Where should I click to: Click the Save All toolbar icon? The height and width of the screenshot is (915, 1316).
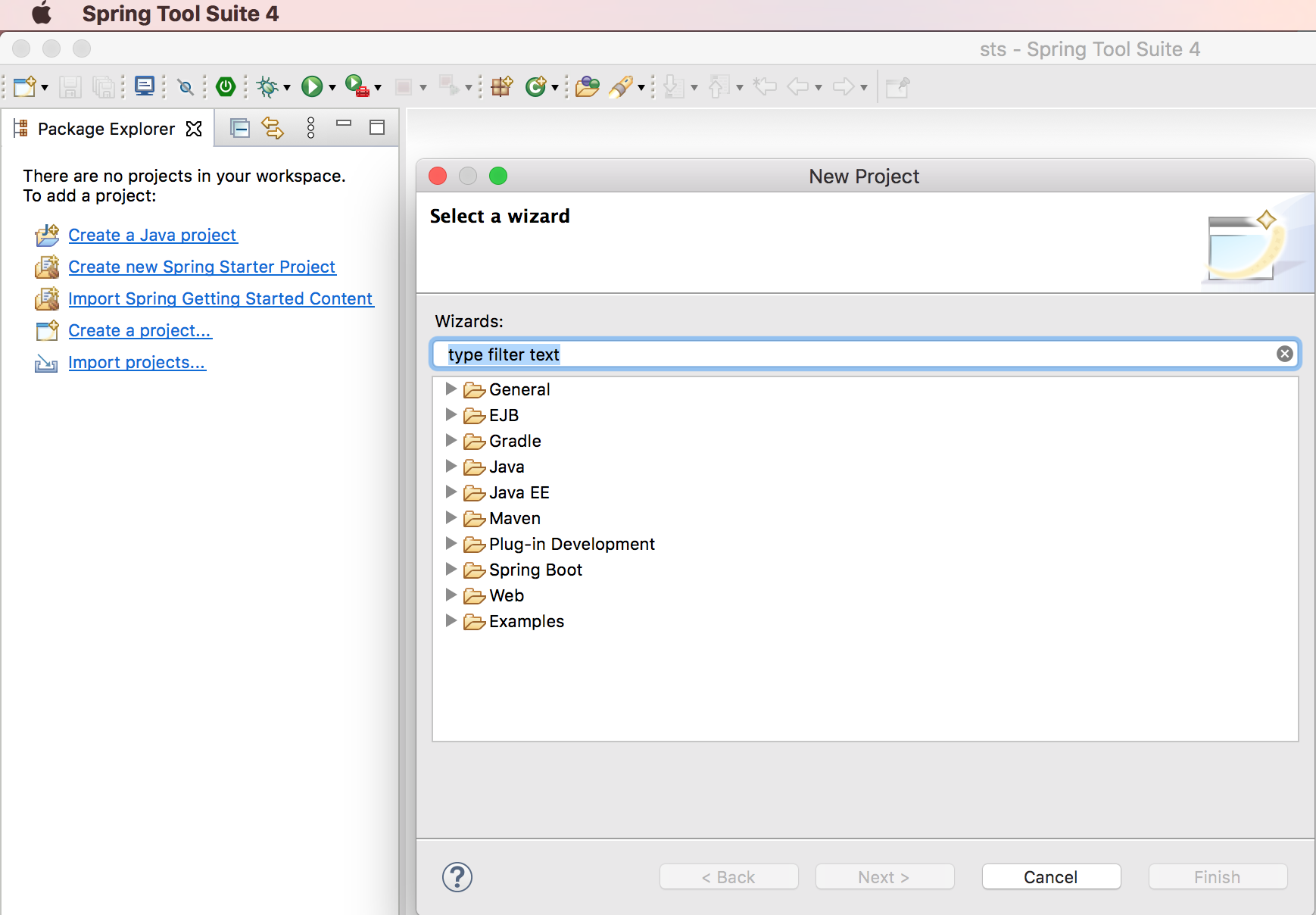(x=104, y=87)
